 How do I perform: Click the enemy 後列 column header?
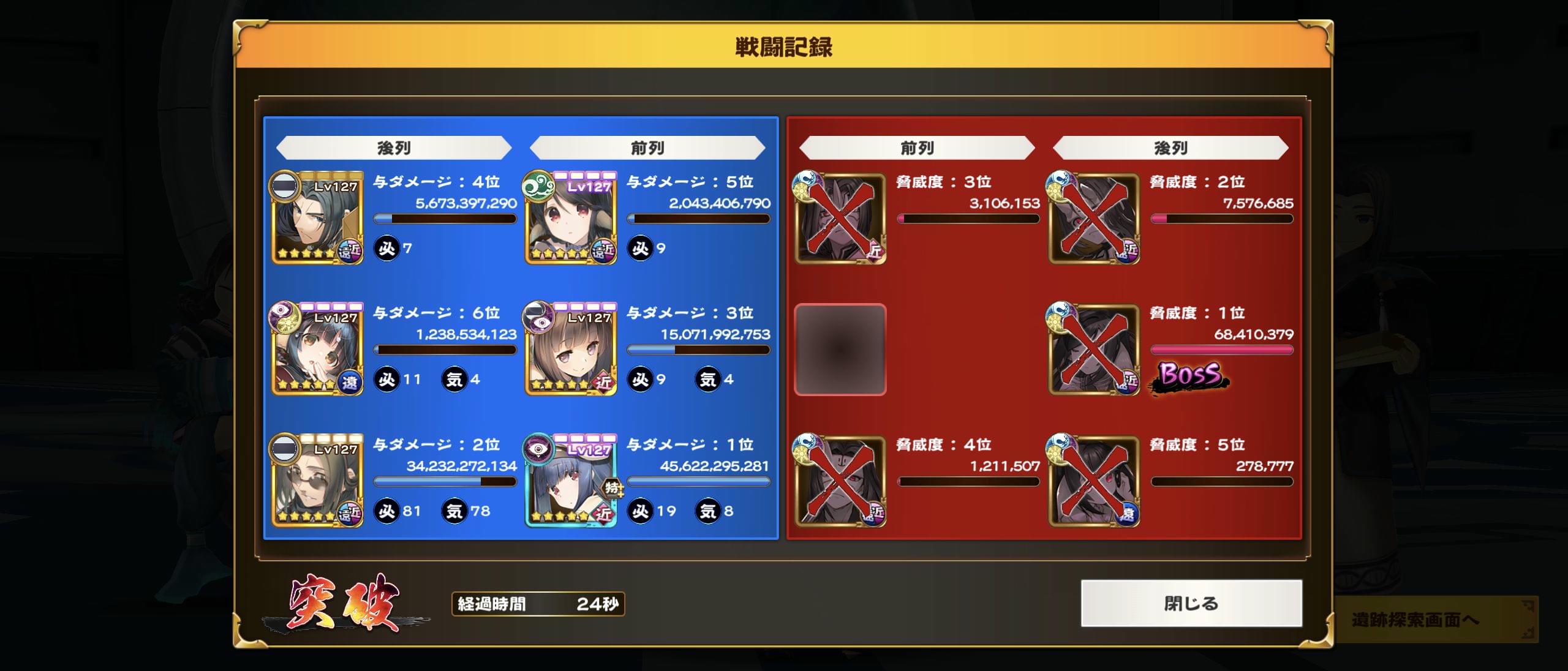[x=1170, y=148]
